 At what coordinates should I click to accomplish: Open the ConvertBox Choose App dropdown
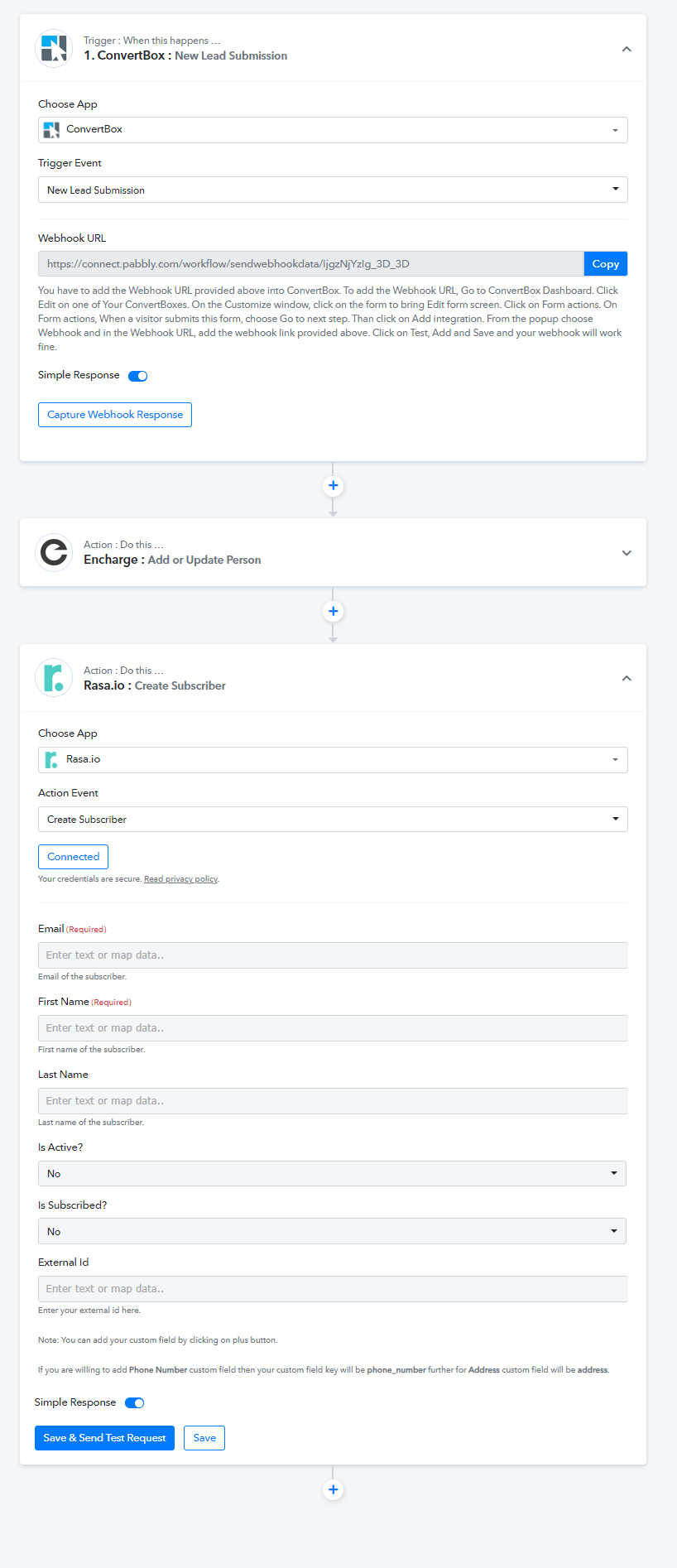333,130
